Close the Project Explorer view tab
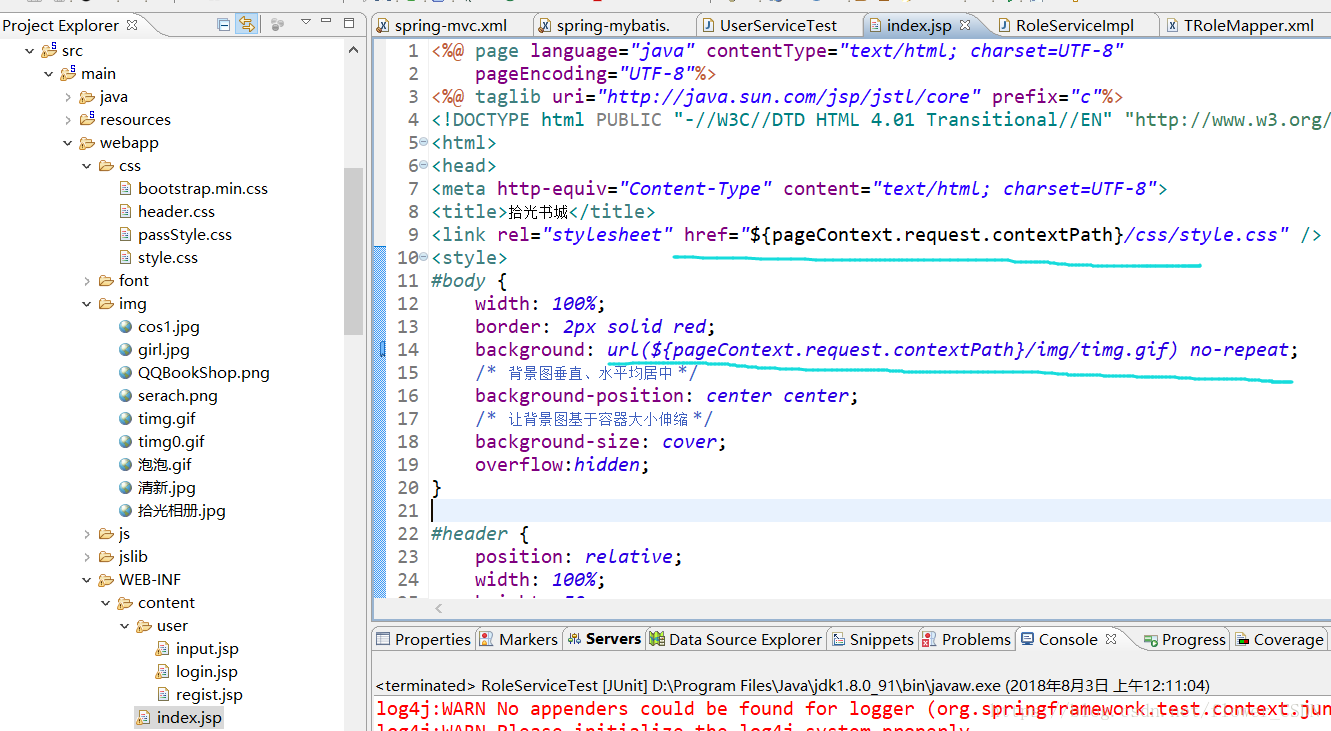The height and width of the screenshot is (731, 1331). click(133, 25)
